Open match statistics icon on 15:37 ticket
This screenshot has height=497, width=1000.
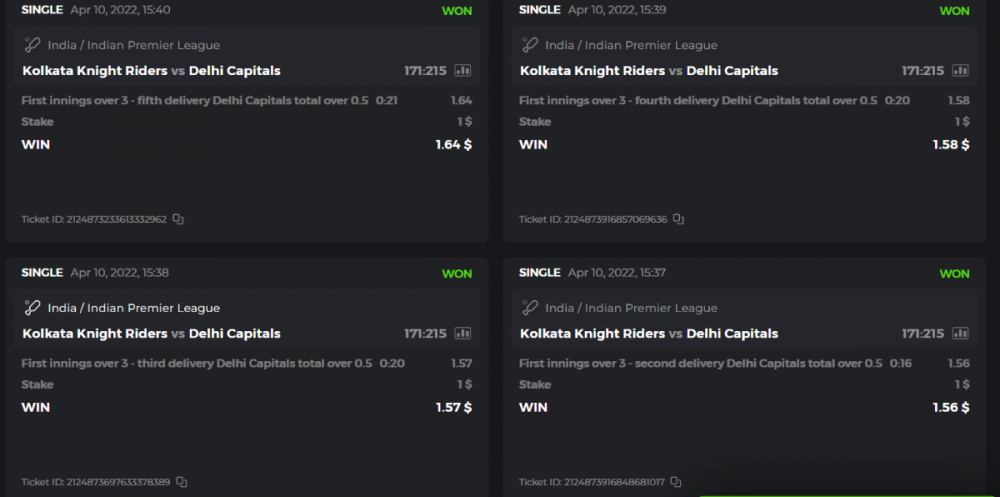[960, 334]
